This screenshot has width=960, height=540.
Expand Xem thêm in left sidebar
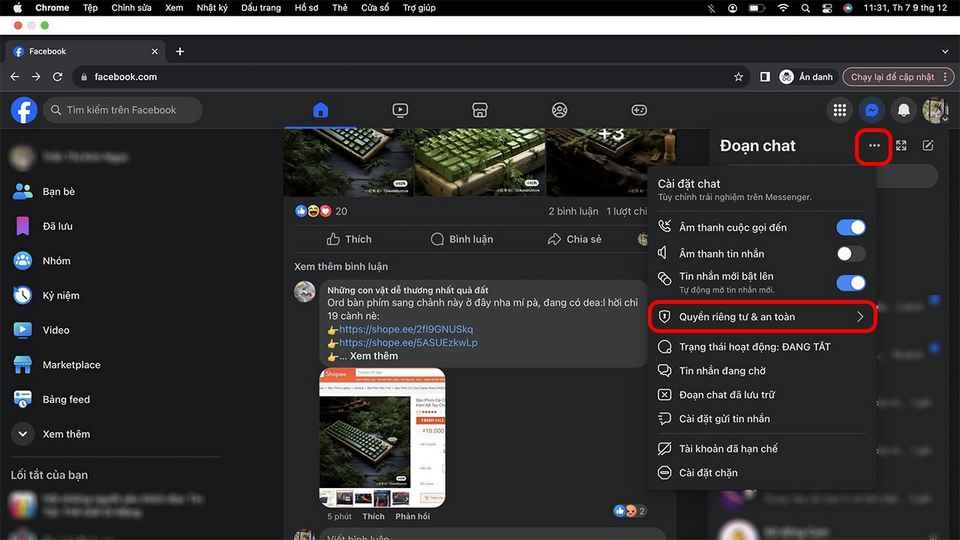click(65, 434)
